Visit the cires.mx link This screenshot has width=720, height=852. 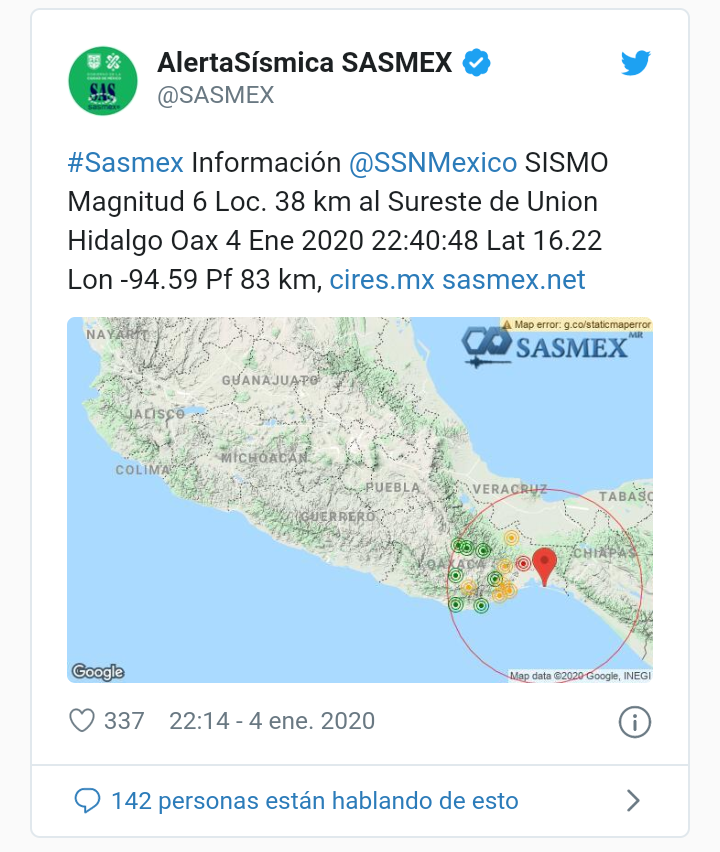(x=381, y=280)
